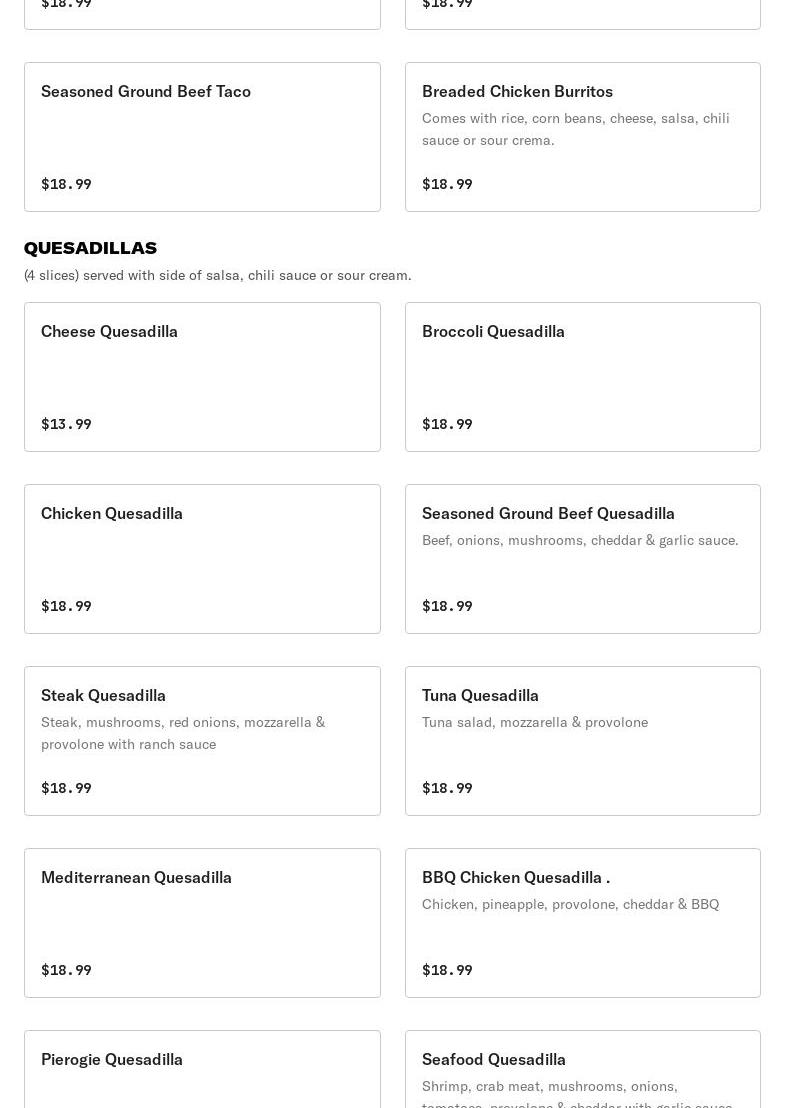Click the Mediterranean Quesadilla $18.99 price
Viewport: 785px width, 1108px height.
(x=66, y=970)
